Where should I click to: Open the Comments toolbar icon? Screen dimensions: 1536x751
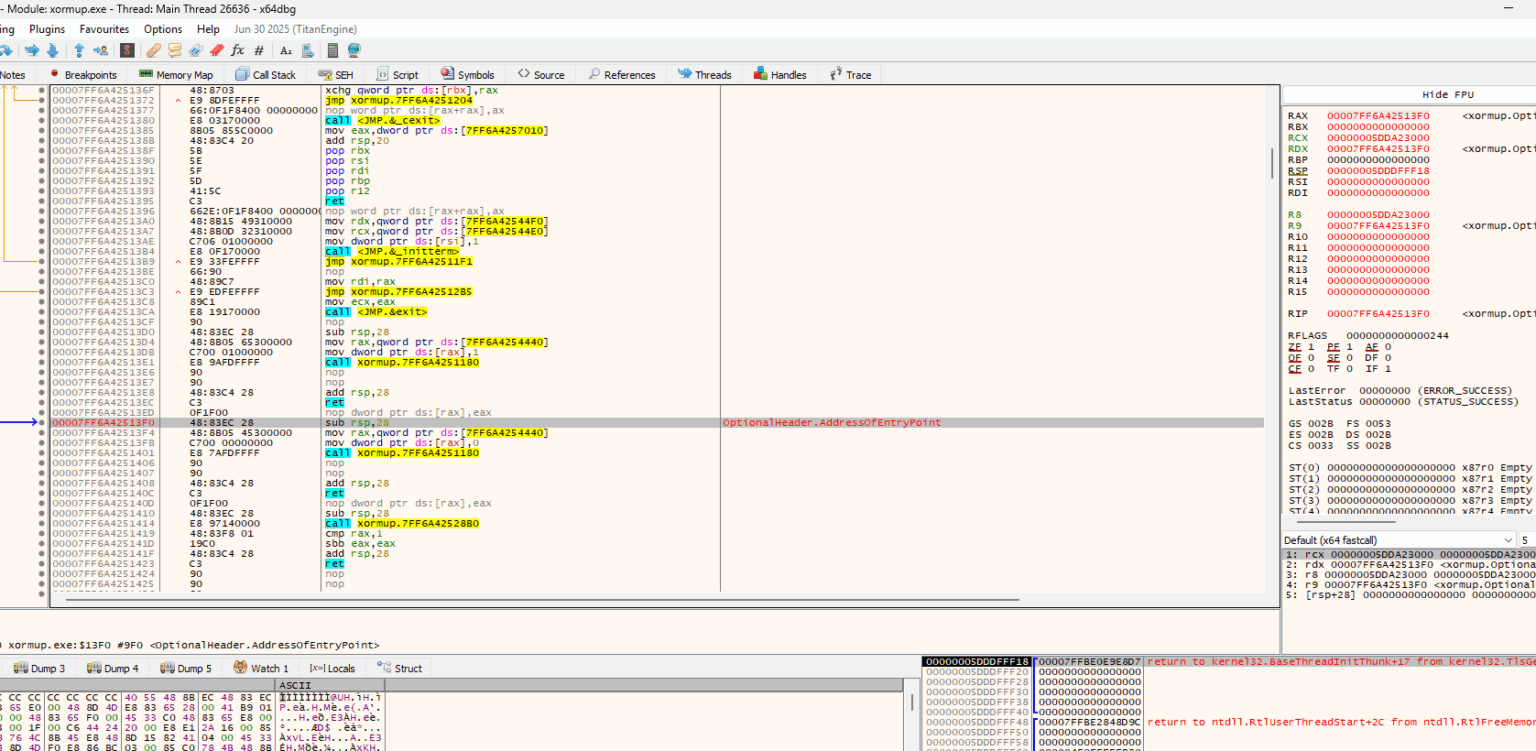point(174,50)
